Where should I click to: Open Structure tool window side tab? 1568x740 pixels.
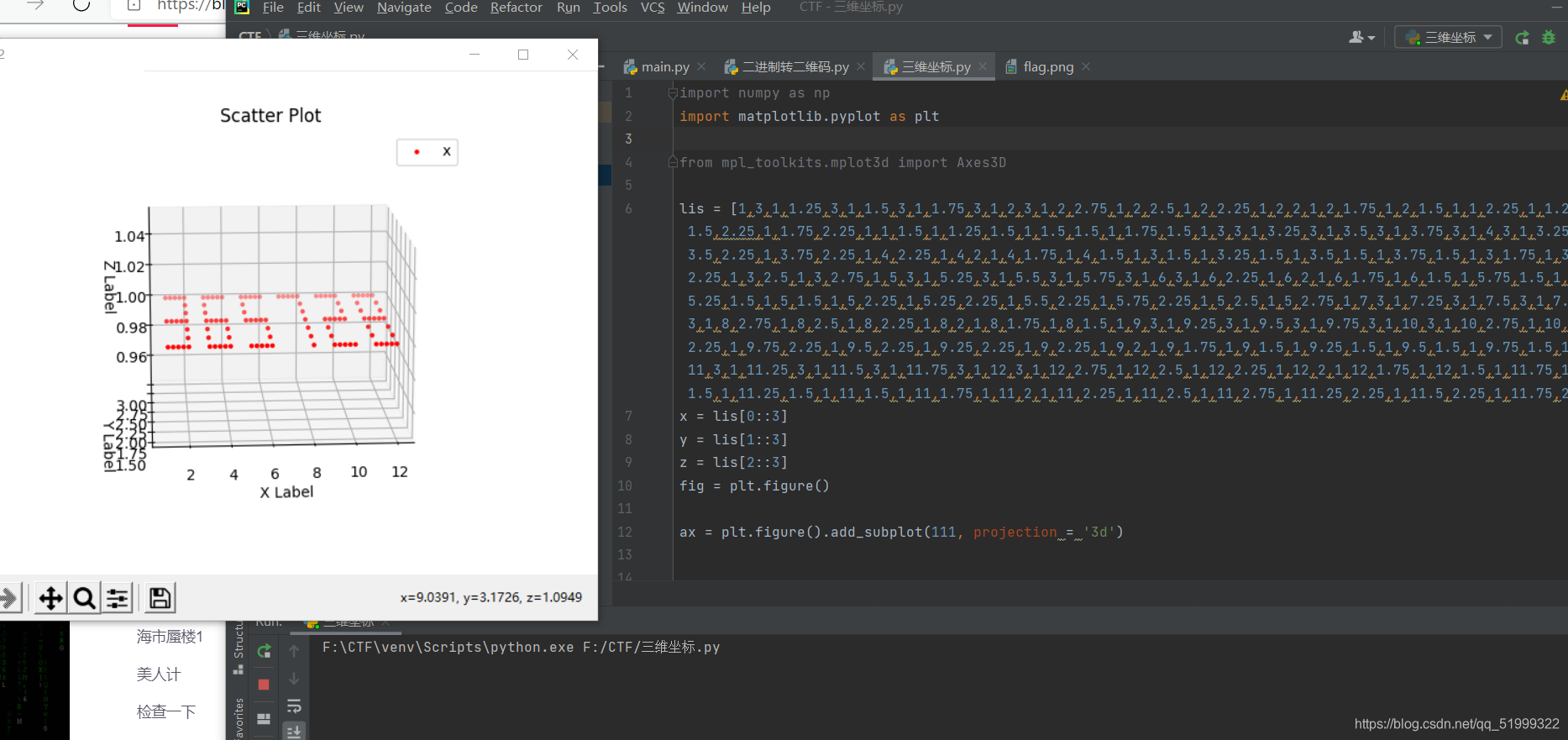[239, 648]
